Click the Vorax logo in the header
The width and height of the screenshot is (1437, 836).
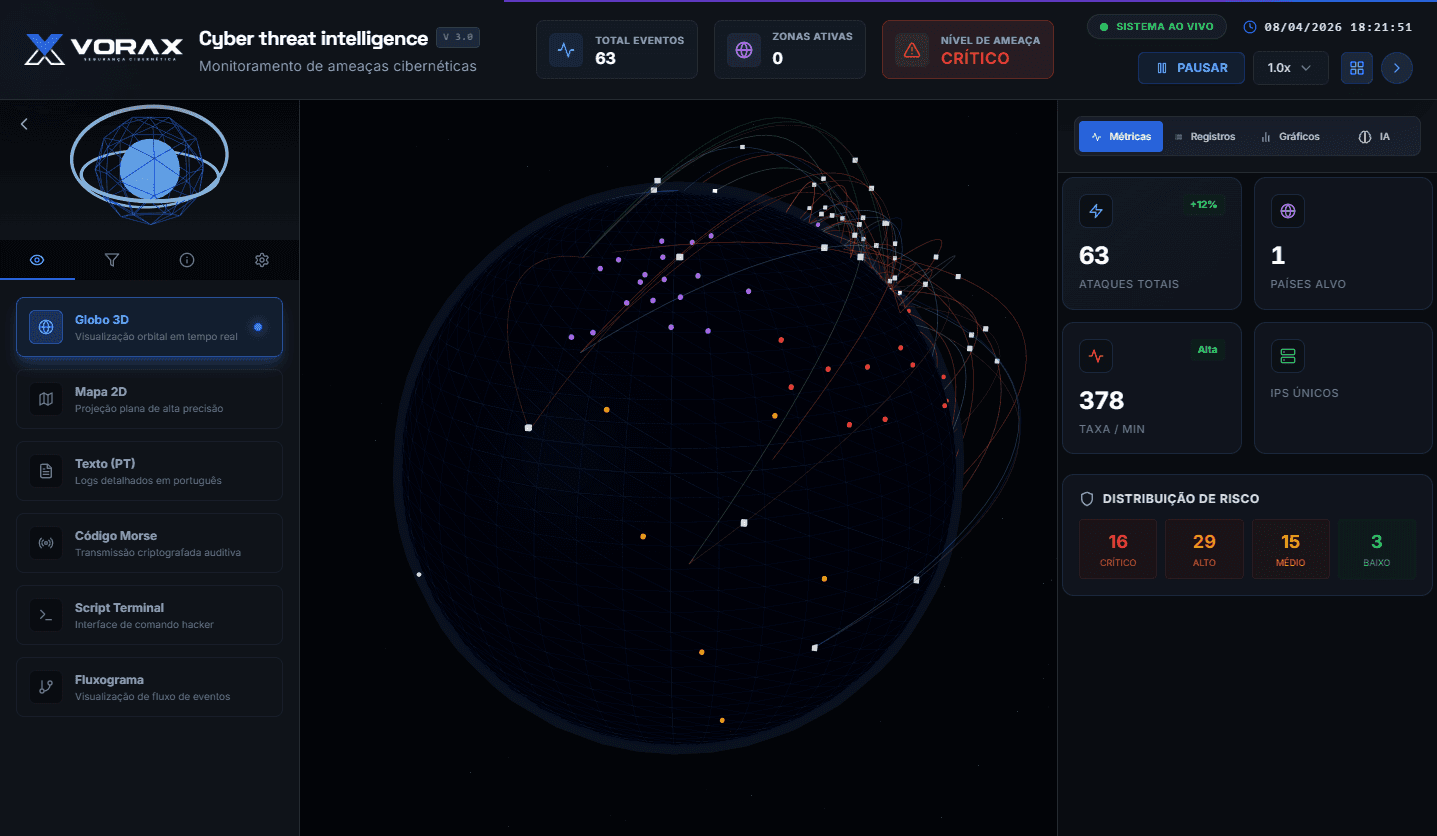pyautogui.click(x=103, y=49)
